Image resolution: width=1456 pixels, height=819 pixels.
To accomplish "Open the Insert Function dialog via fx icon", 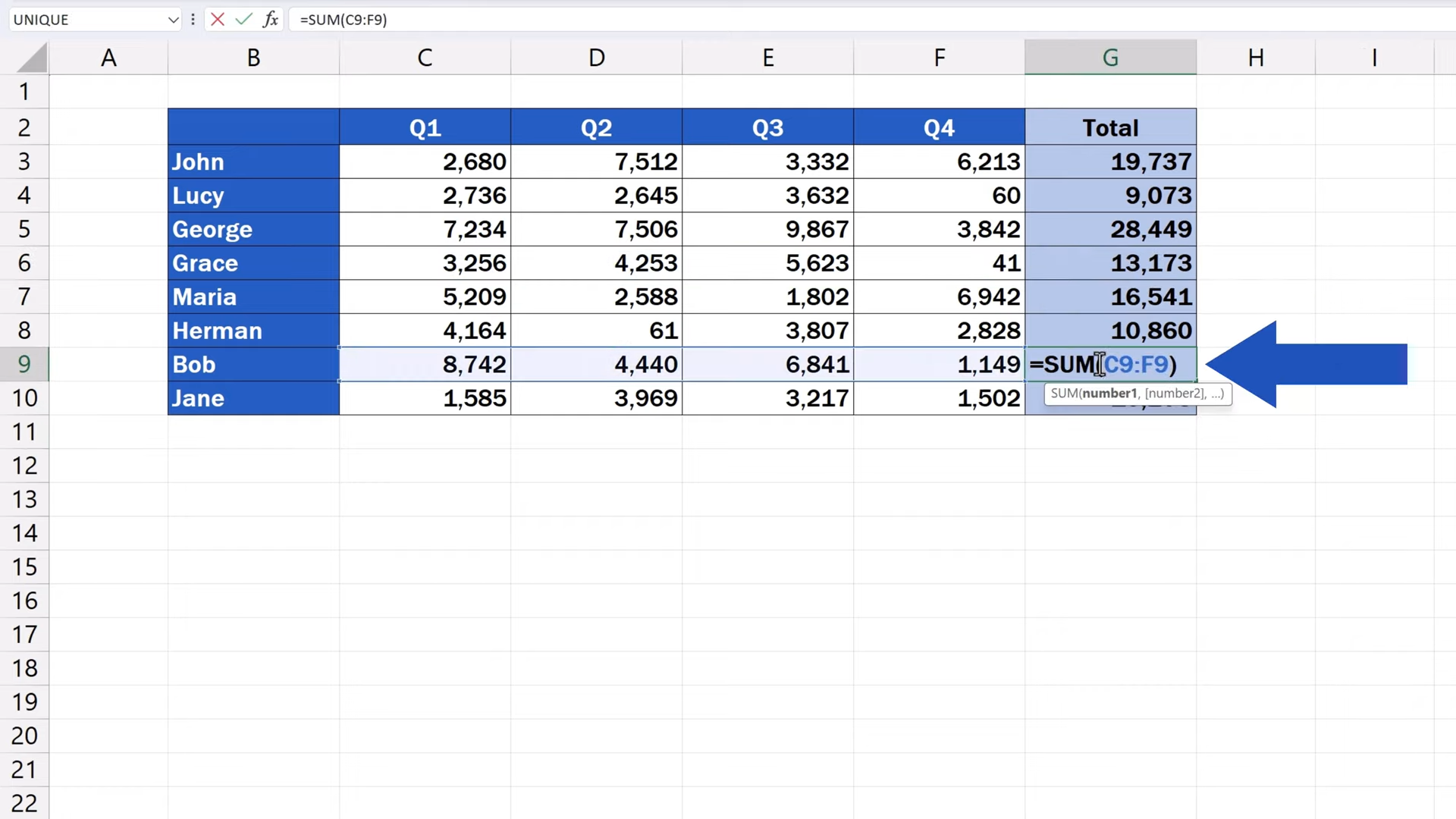I will tap(271, 19).
